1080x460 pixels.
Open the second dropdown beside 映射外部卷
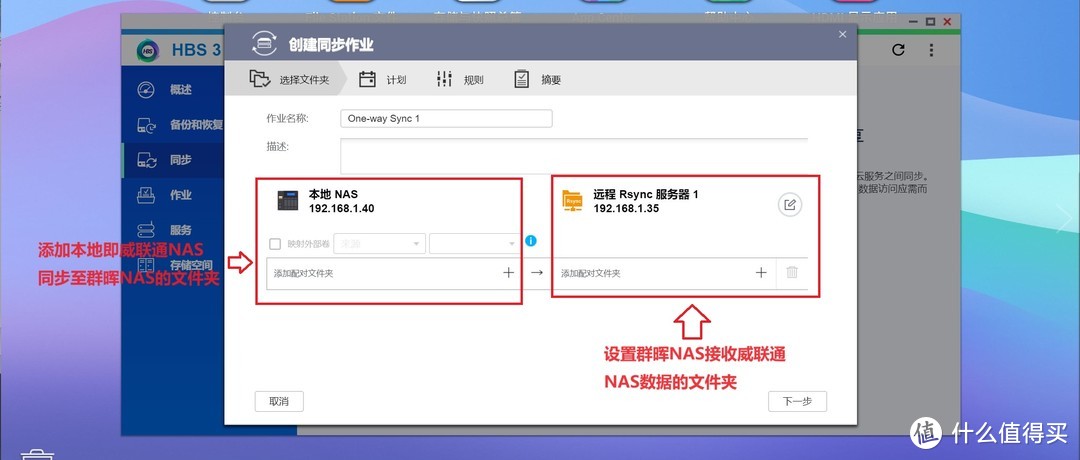coord(474,244)
